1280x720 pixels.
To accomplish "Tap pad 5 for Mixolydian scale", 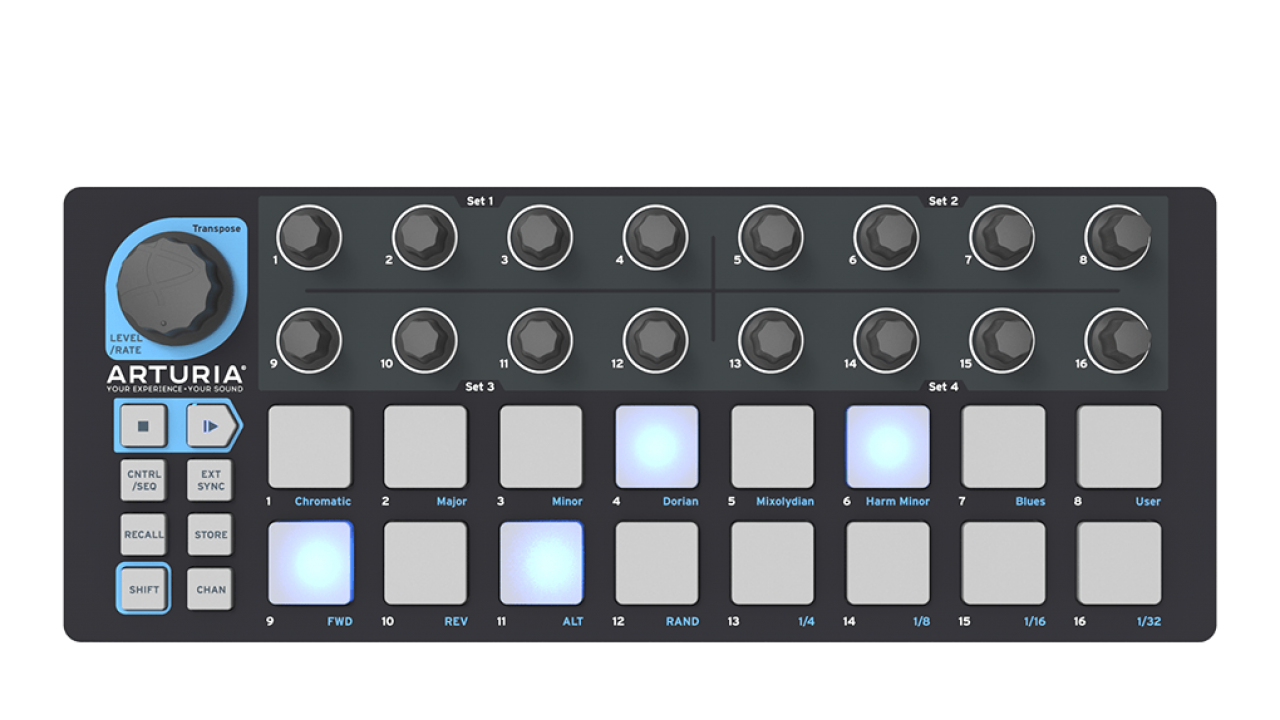I will click(772, 446).
